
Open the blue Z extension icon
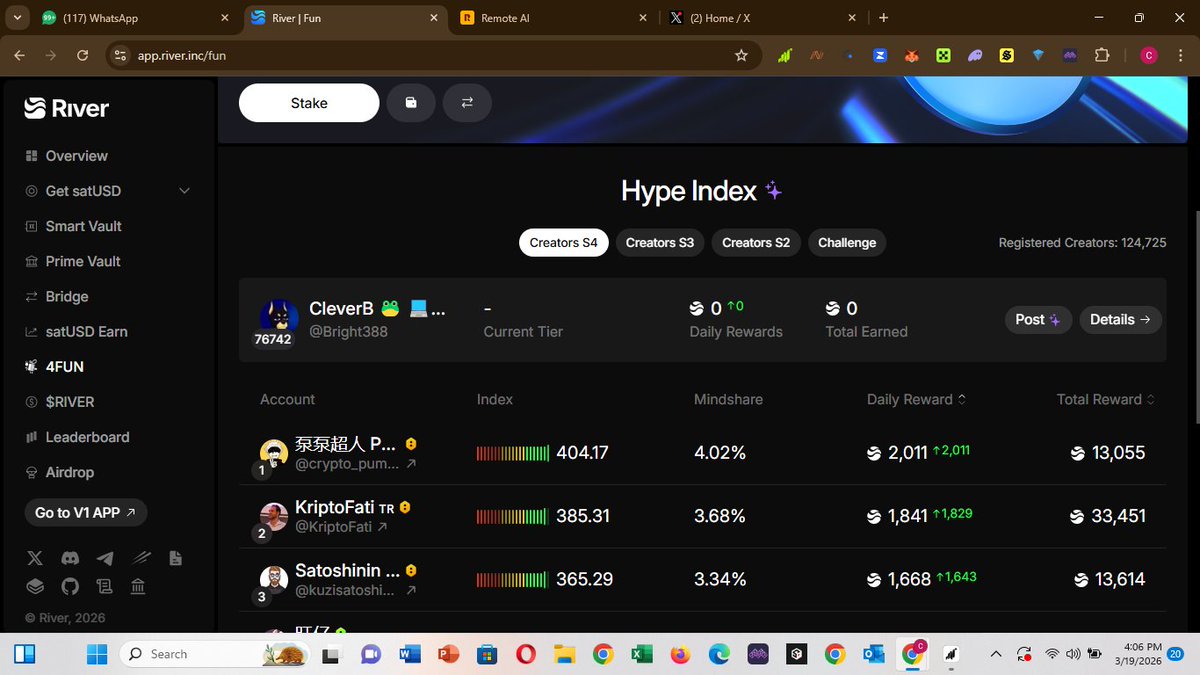(x=880, y=56)
